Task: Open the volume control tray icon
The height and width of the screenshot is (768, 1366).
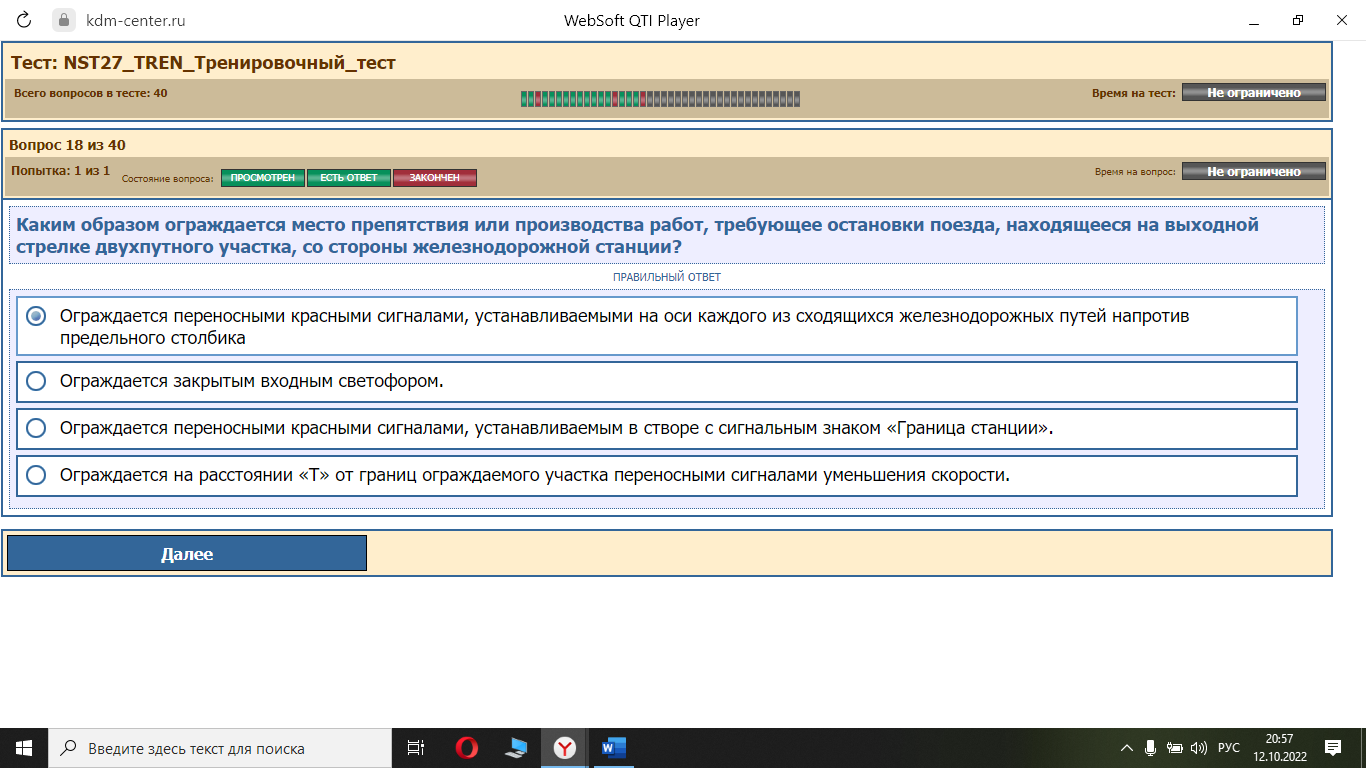Action: (x=1200, y=748)
